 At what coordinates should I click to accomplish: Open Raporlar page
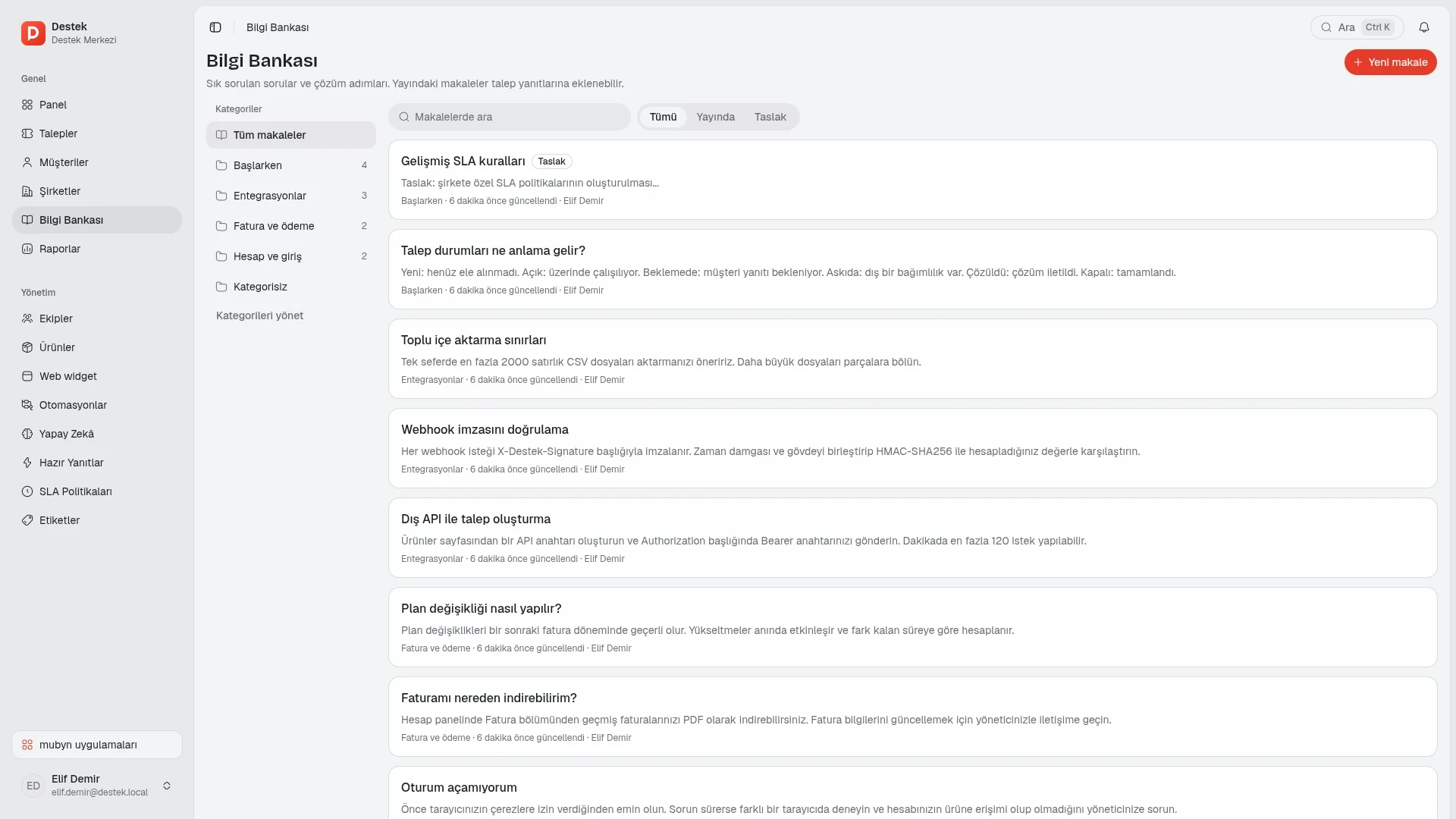[x=97, y=249]
